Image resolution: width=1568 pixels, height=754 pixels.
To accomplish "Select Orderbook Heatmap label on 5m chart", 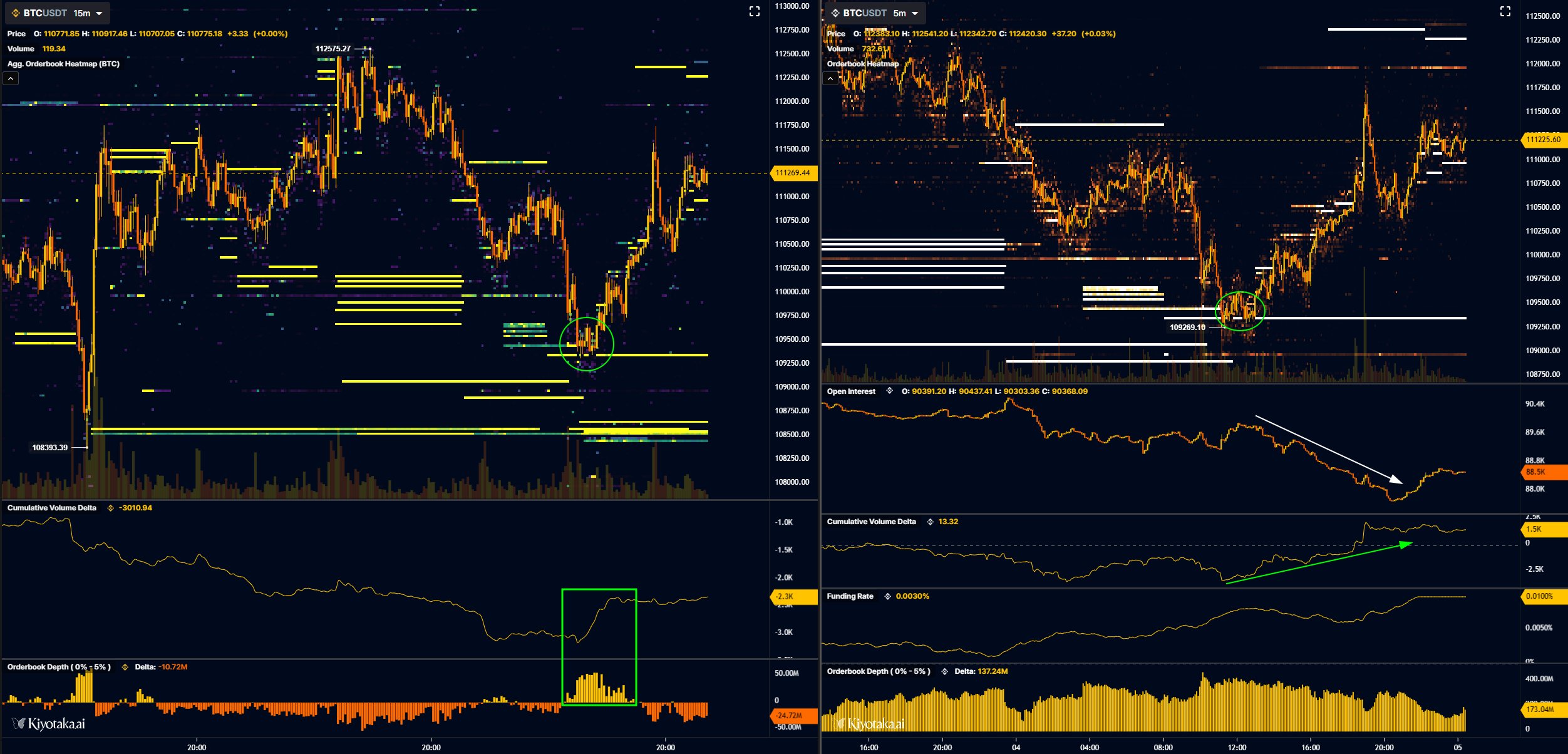I will 862,64.
